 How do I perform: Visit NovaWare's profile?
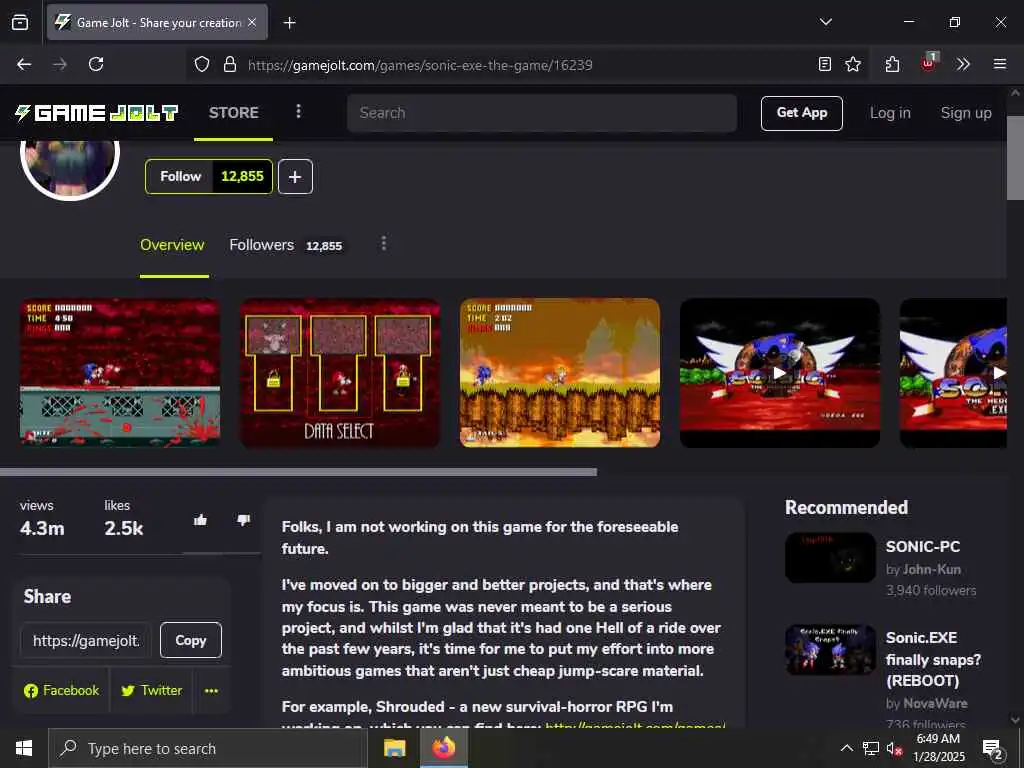935,703
